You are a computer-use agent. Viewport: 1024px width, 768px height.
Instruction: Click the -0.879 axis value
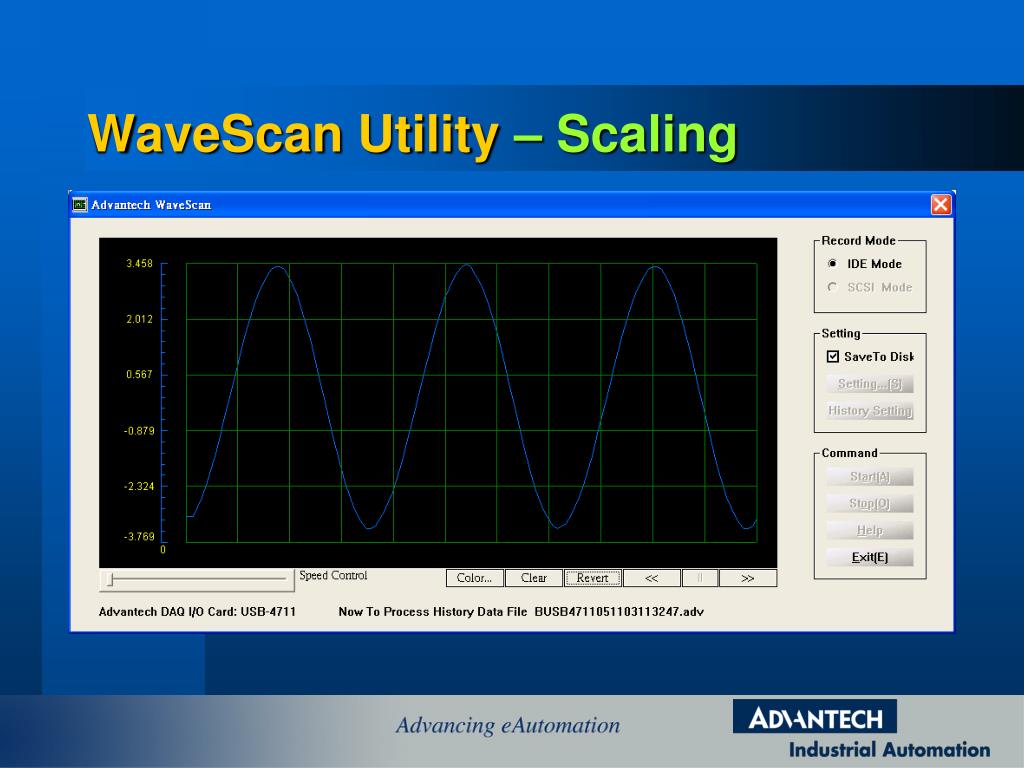139,430
